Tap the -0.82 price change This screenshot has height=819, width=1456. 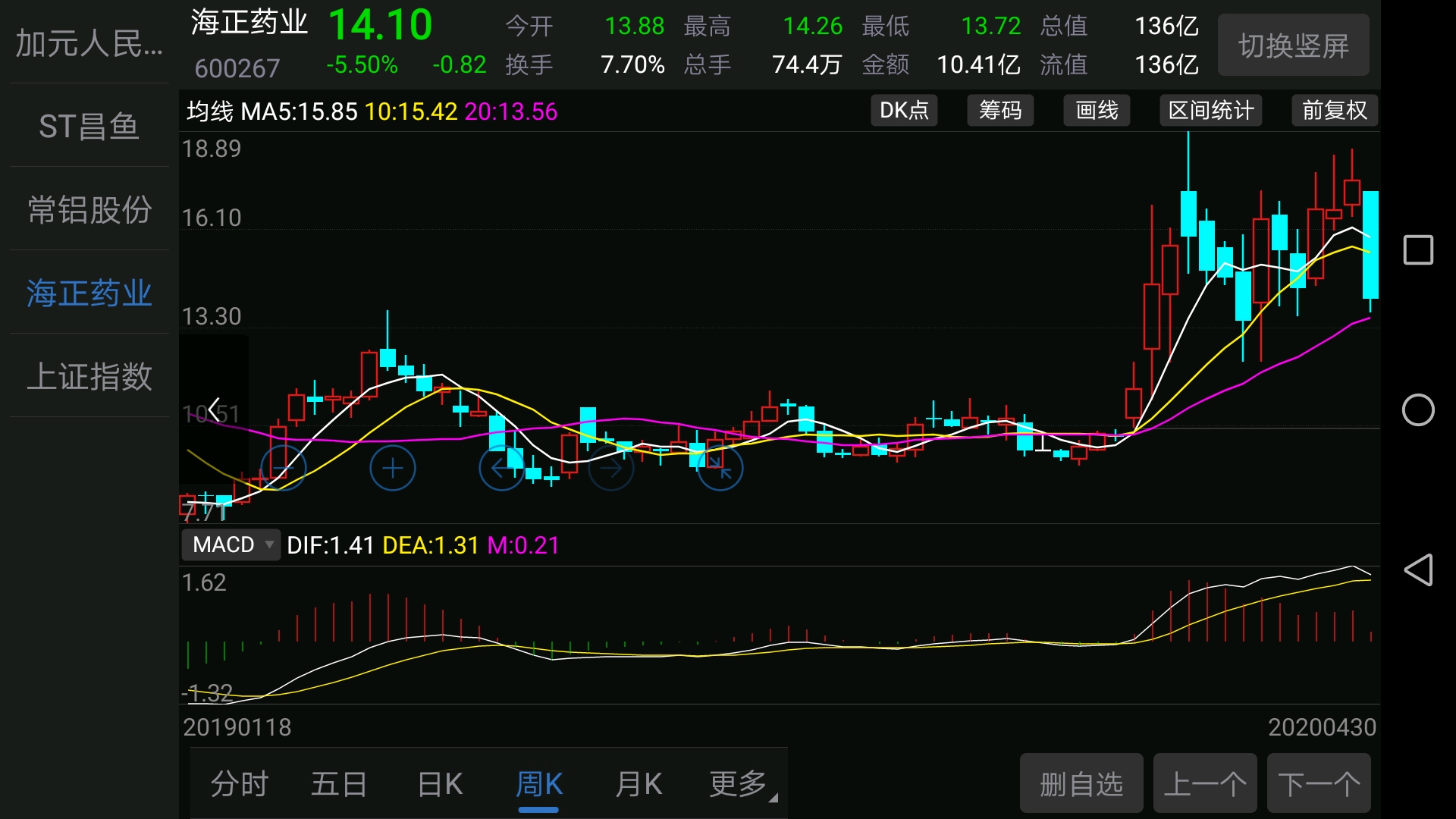[x=459, y=64]
